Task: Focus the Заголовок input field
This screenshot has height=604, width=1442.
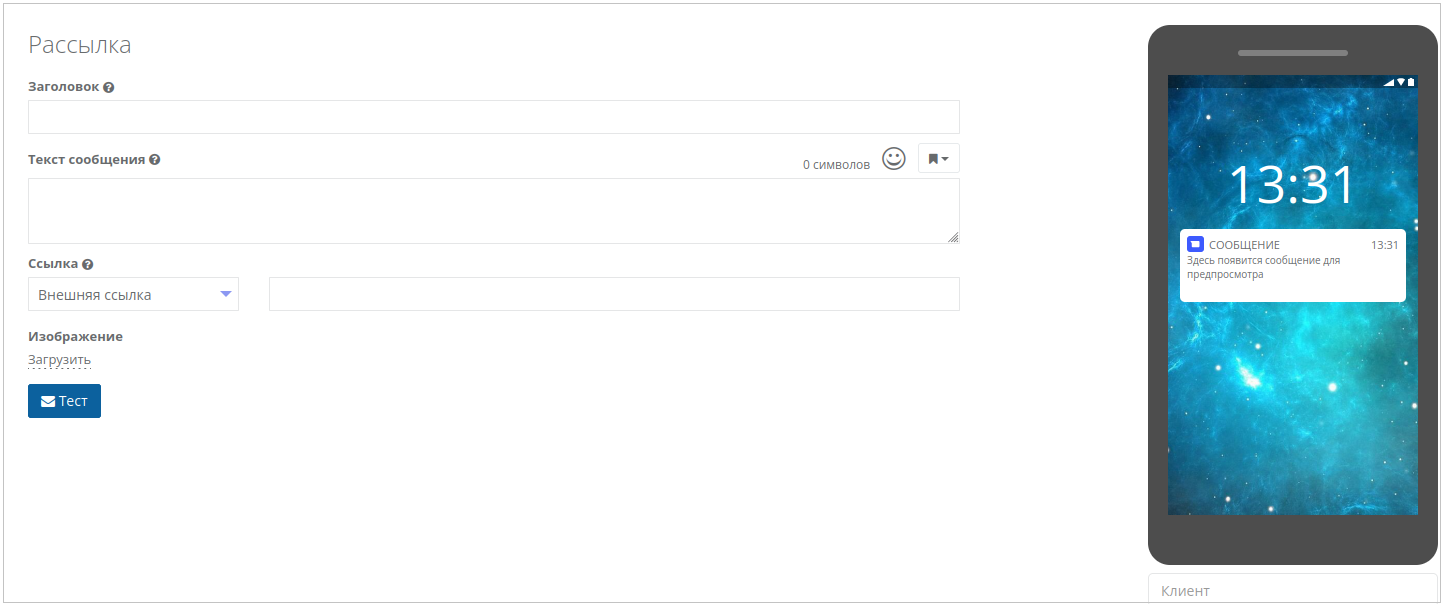Action: (x=493, y=117)
